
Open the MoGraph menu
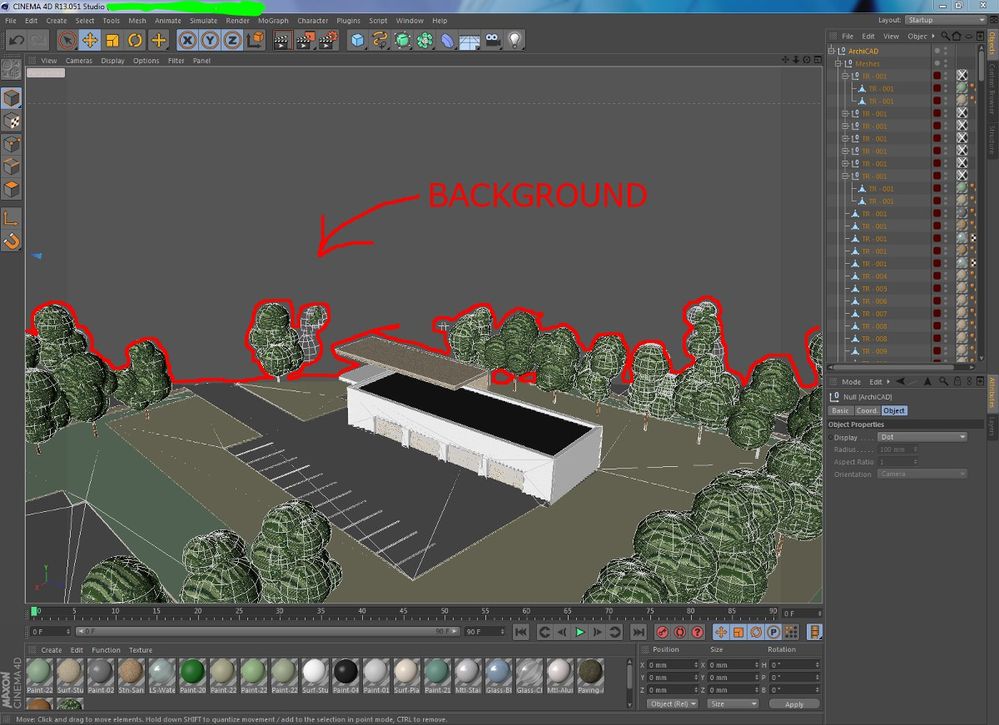click(273, 20)
